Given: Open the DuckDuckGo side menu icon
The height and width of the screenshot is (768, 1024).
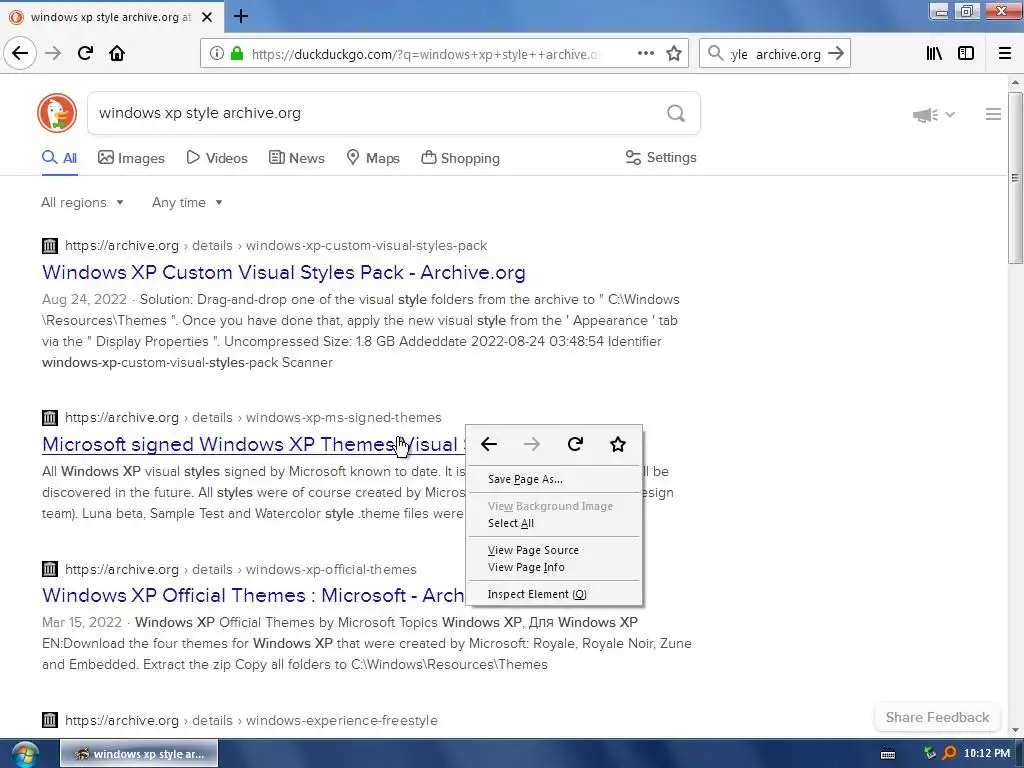Looking at the screenshot, I should (x=993, y=114).
